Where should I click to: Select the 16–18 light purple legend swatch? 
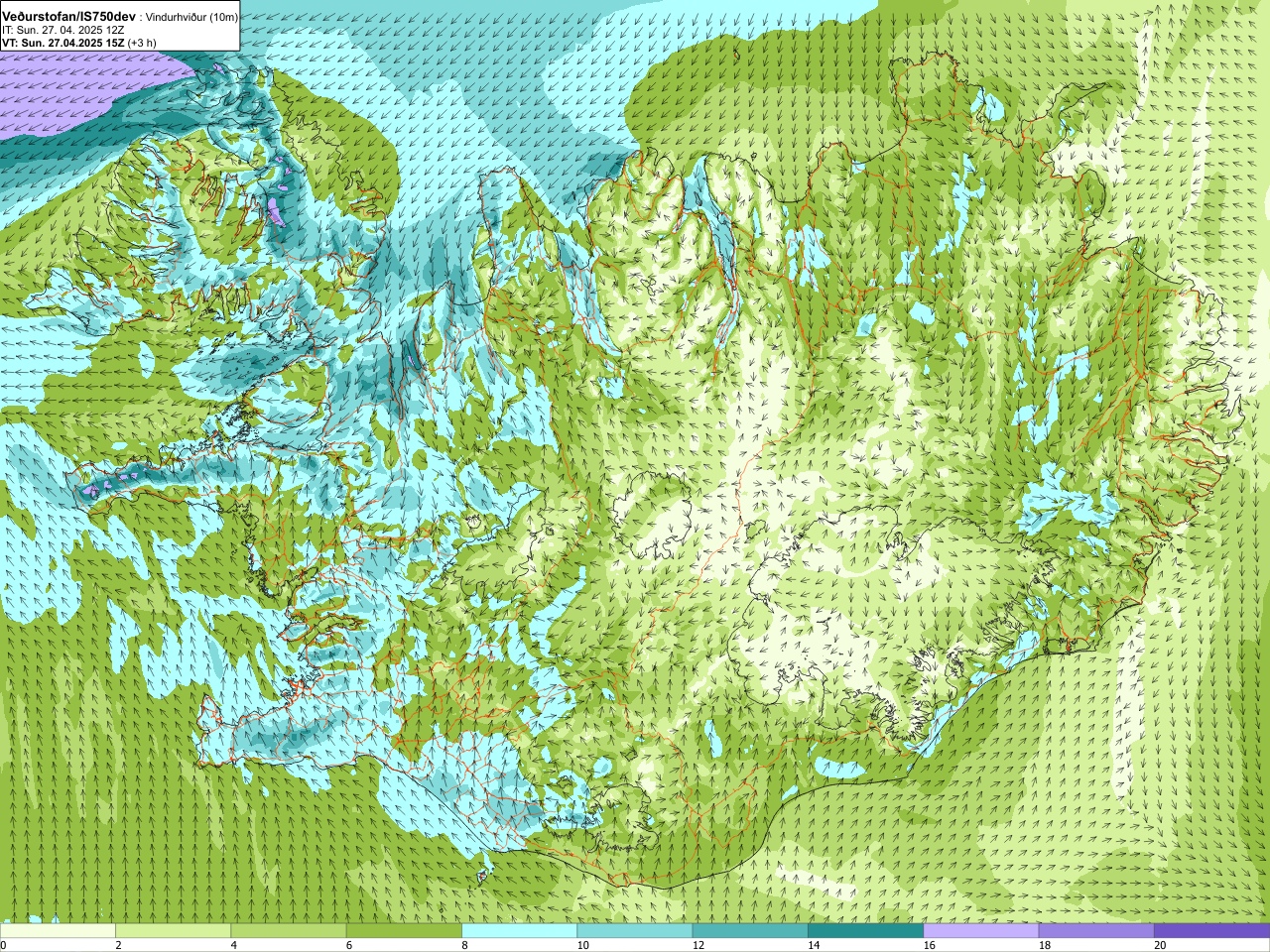[981, 931]
